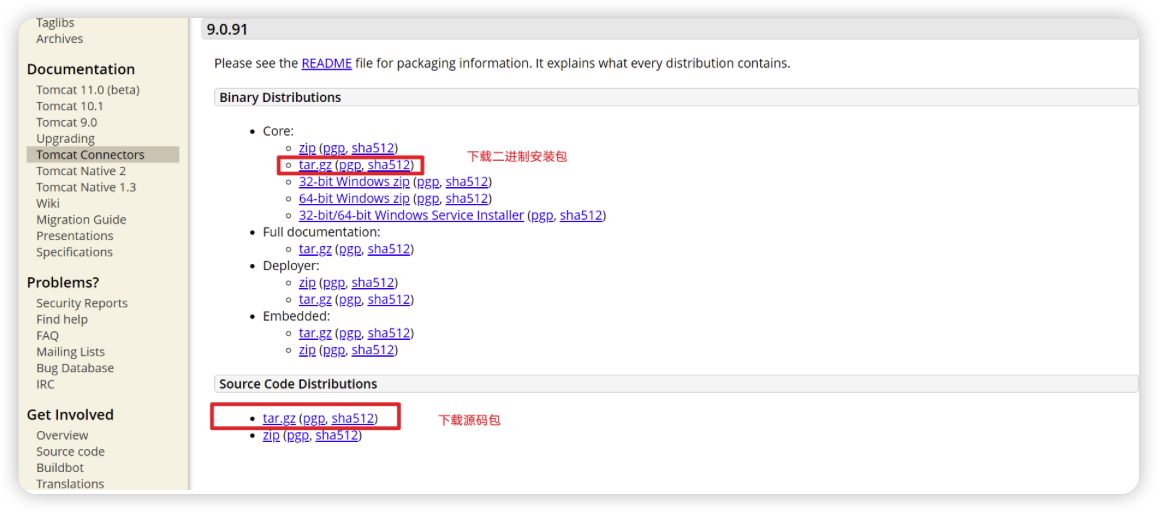Viewport: 1157px width, 512px height.
Task: Visit the Wiki sidebar link
Action: [x=48, y=204]
